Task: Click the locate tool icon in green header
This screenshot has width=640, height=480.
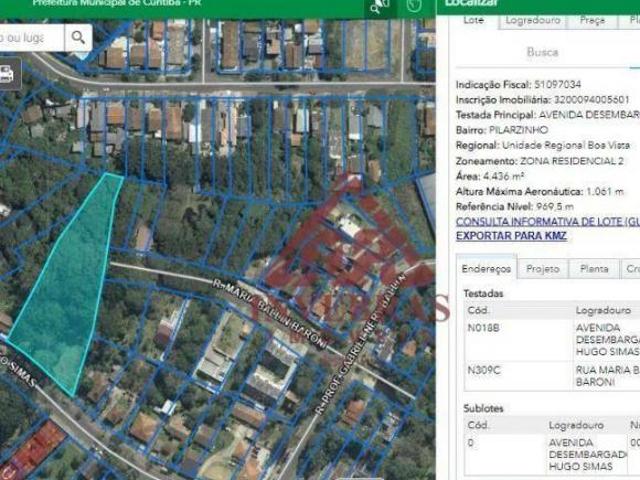Action: pyautogui.click(x=380, y=7)
